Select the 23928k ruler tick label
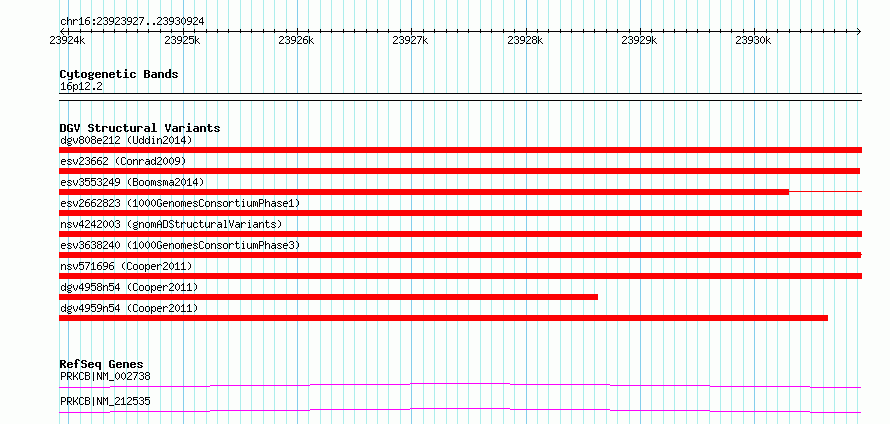Viewport: 890px width, 424px height. point(525,40)
